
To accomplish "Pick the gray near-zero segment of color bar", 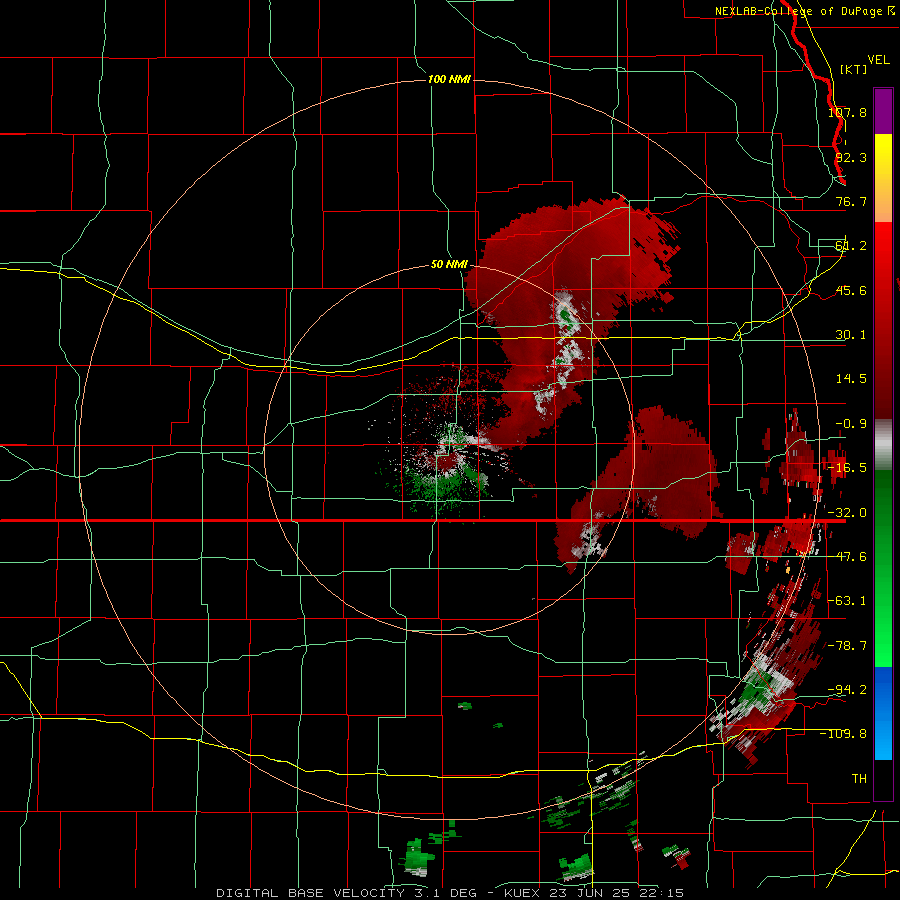I will point(883,444).
